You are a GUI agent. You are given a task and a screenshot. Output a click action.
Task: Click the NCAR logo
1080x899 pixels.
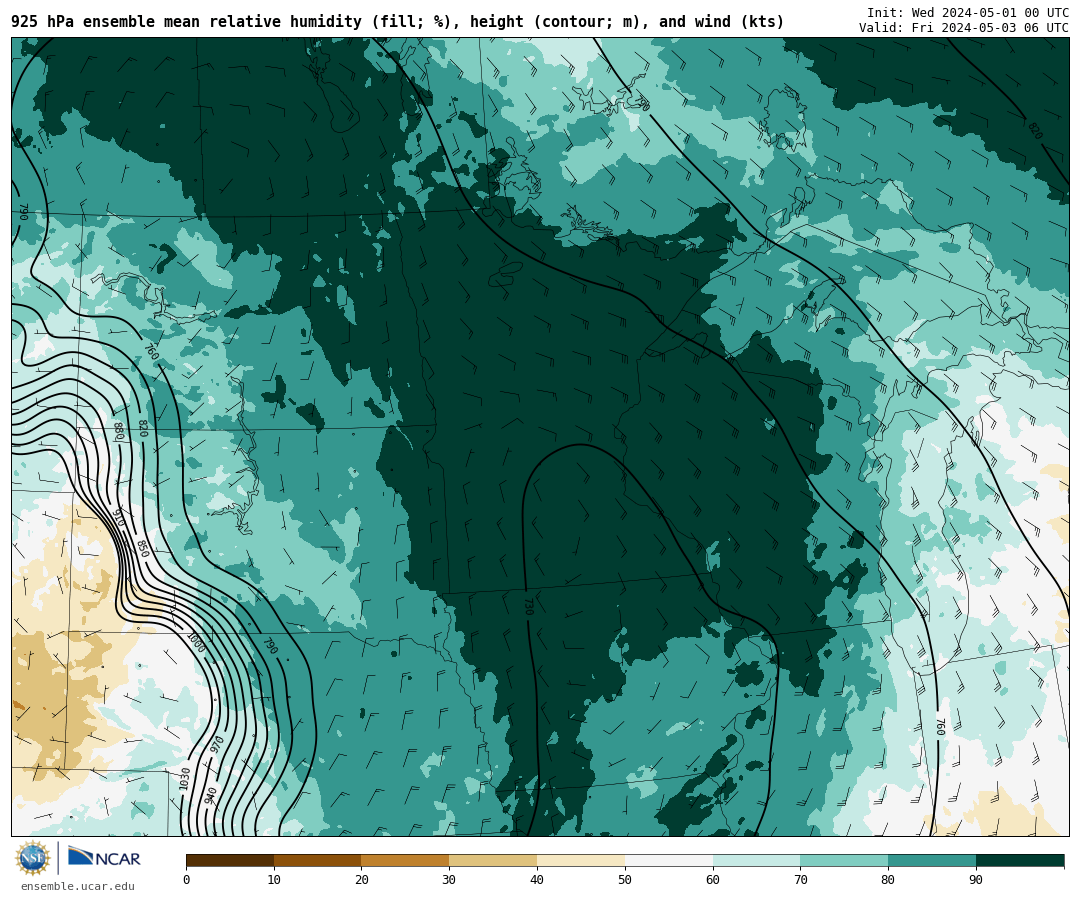[x=104, y=858]
